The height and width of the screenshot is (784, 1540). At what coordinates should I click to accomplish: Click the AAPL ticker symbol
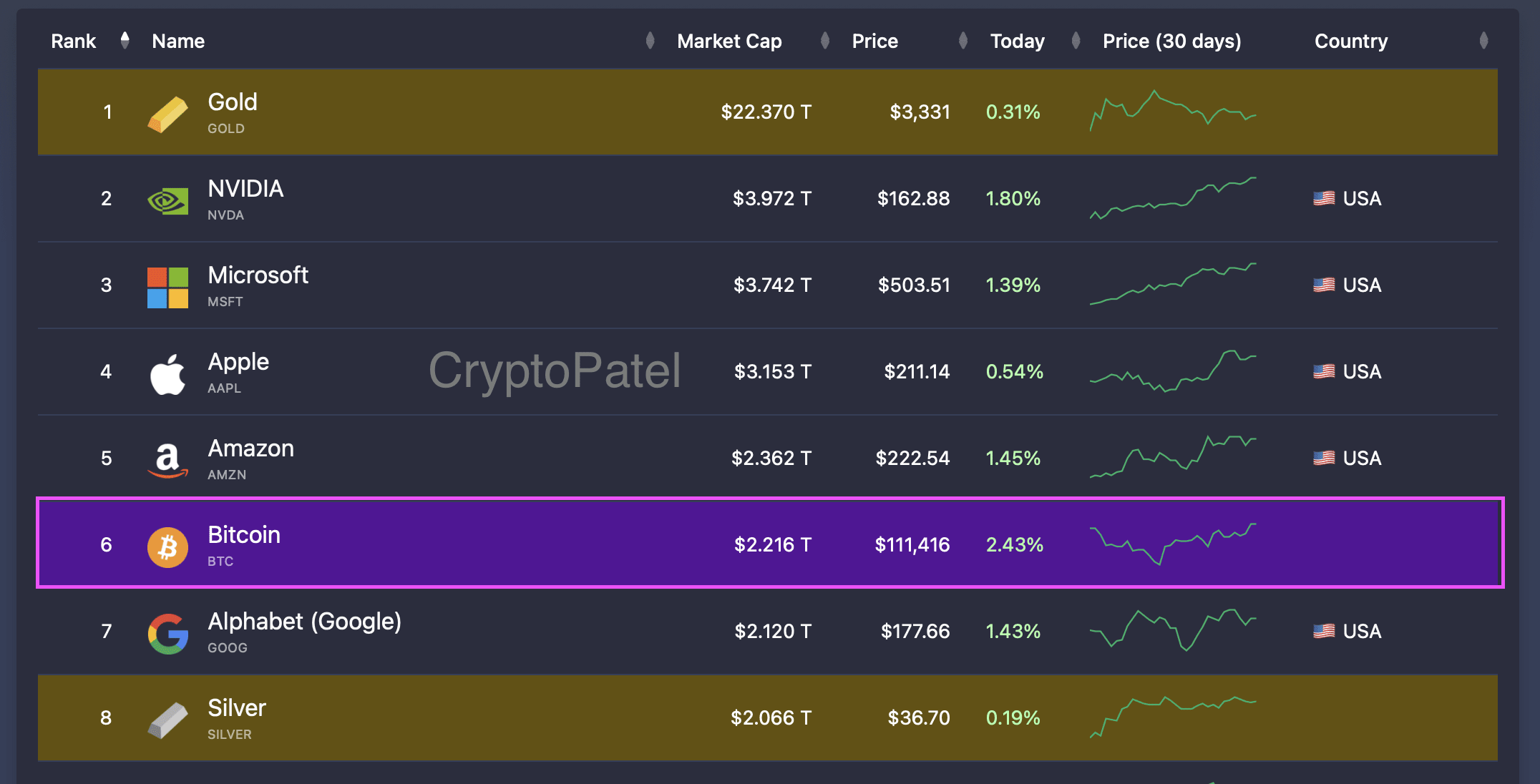(224, 388)
